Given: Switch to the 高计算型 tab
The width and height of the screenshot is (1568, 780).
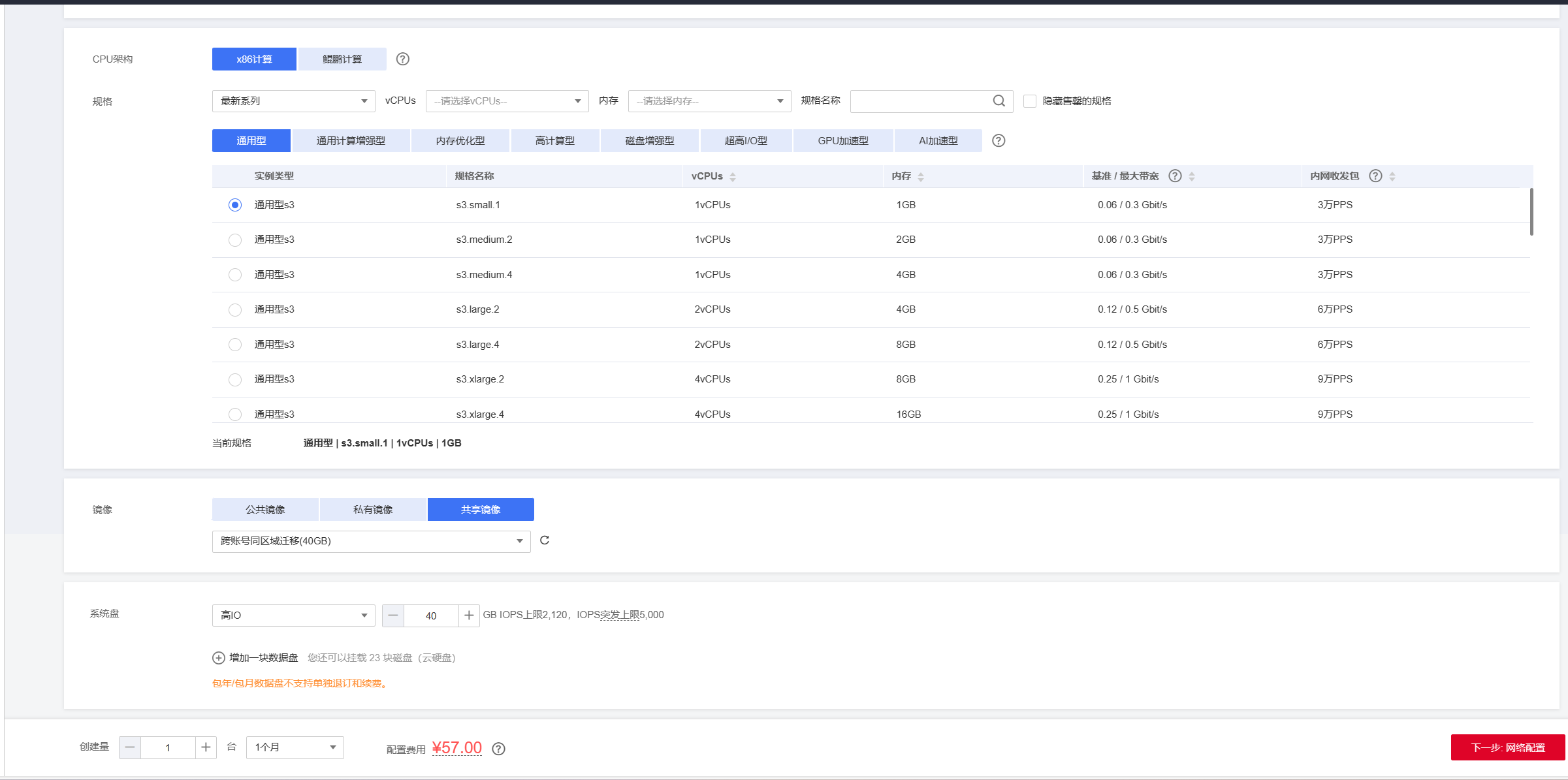Looking at the screenshot, I should tap(555, 140).
